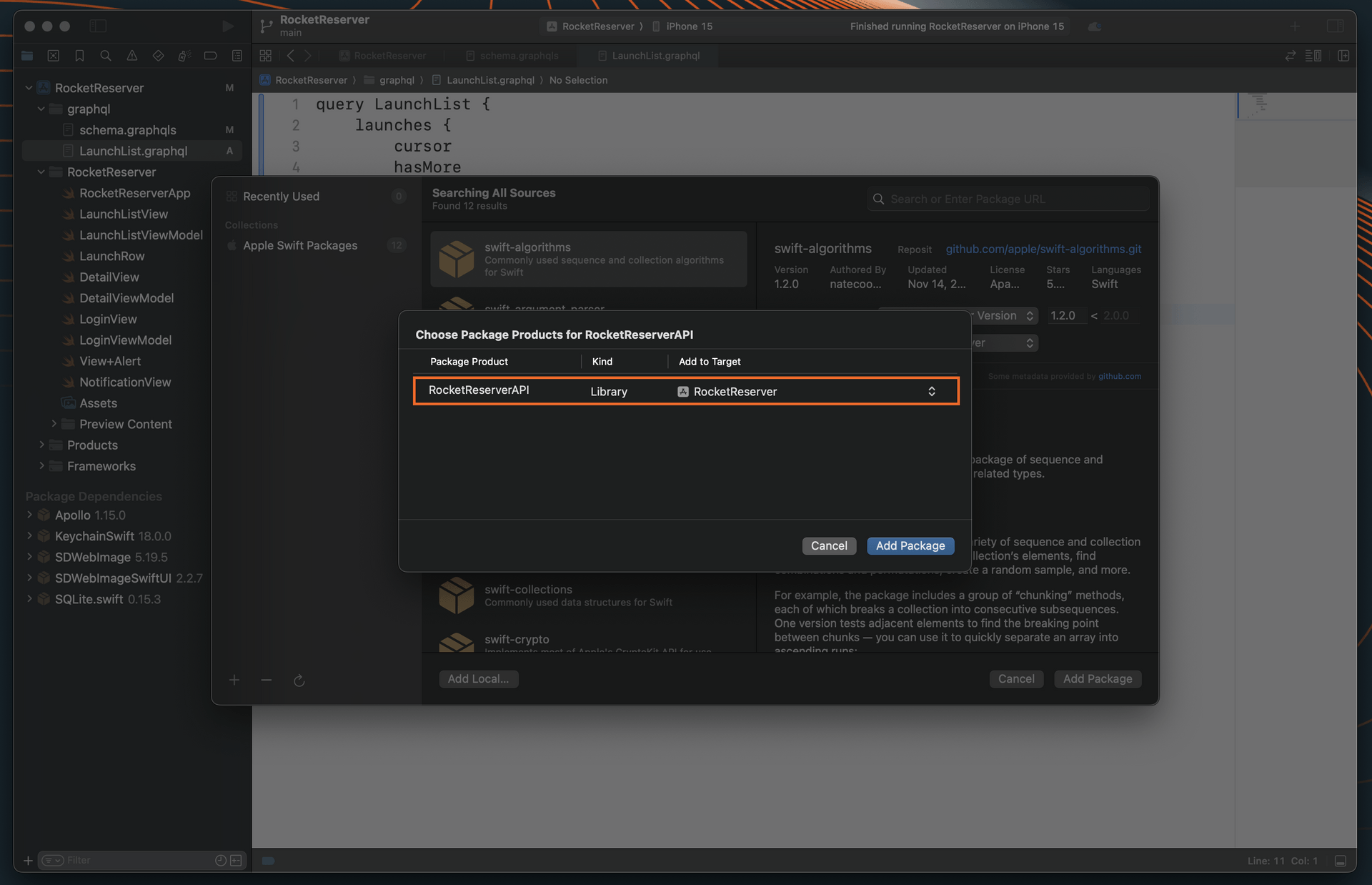Image resolution: width=1372 pixels, height=885 pixels.
Task: Toggle the left navigator sidebar button
Action: pyautogui.click(x=98, y=26)
